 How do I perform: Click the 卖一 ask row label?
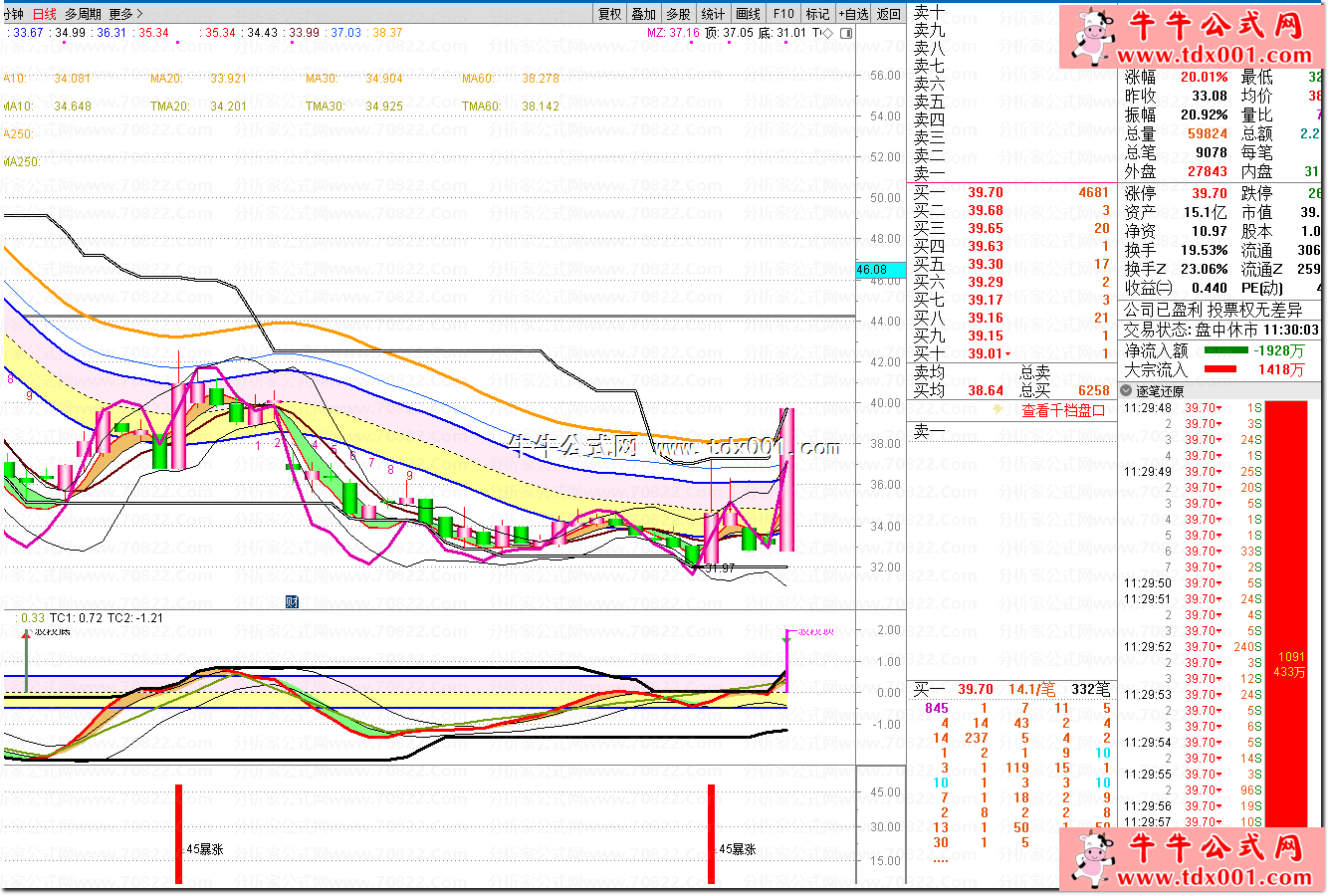[930, 174]
